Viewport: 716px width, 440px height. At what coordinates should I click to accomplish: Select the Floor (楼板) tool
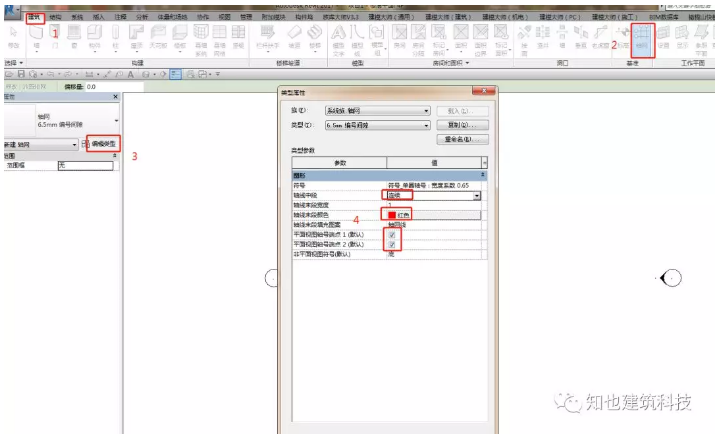point(180,37)
